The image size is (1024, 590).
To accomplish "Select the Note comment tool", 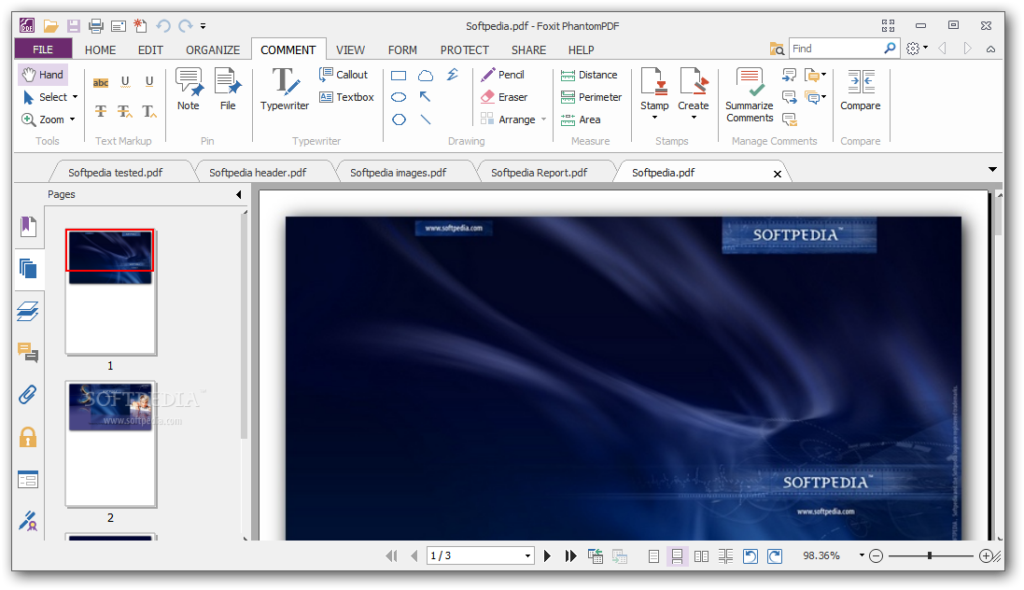I will tap(188, 88).
